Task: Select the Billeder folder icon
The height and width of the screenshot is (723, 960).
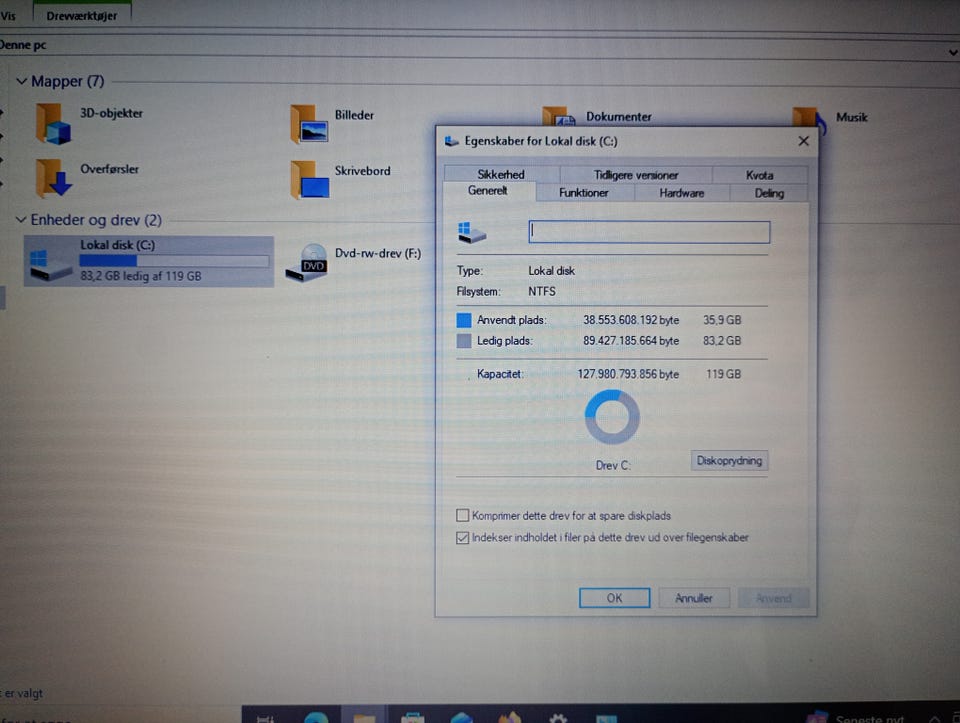Action: point(309,124)
